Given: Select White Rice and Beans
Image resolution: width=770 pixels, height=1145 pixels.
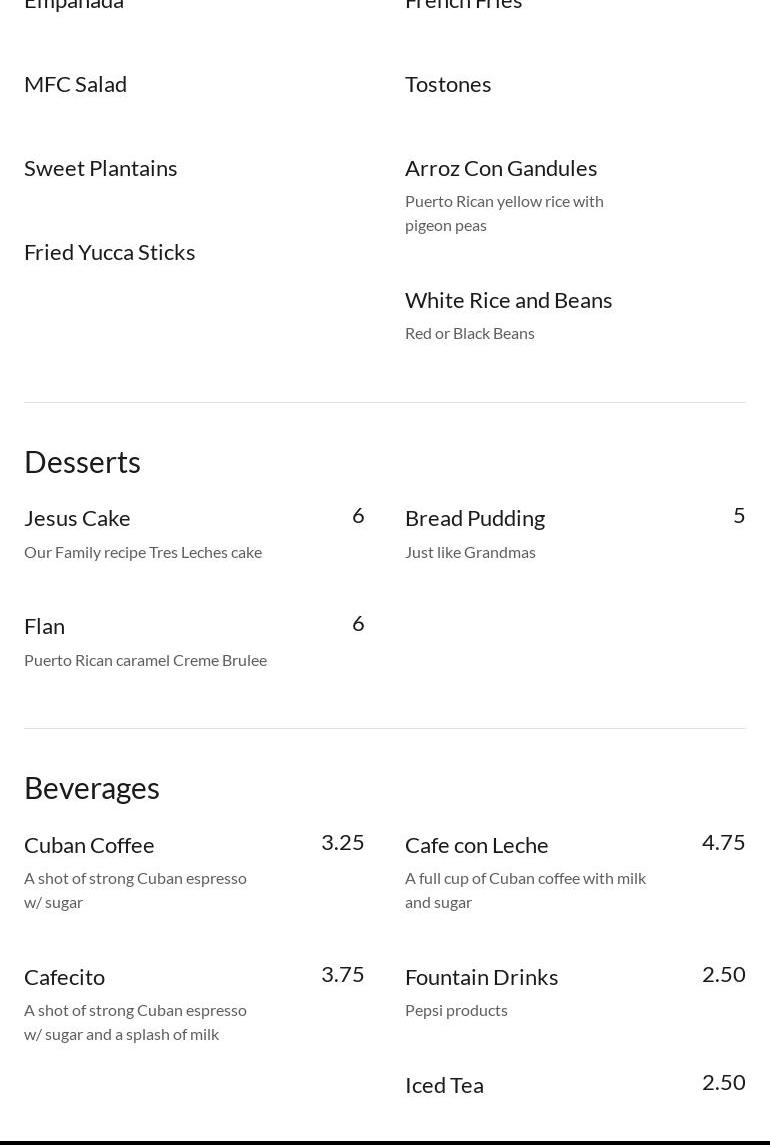Looking at the screenshot, I should click(x=508, y=300).
